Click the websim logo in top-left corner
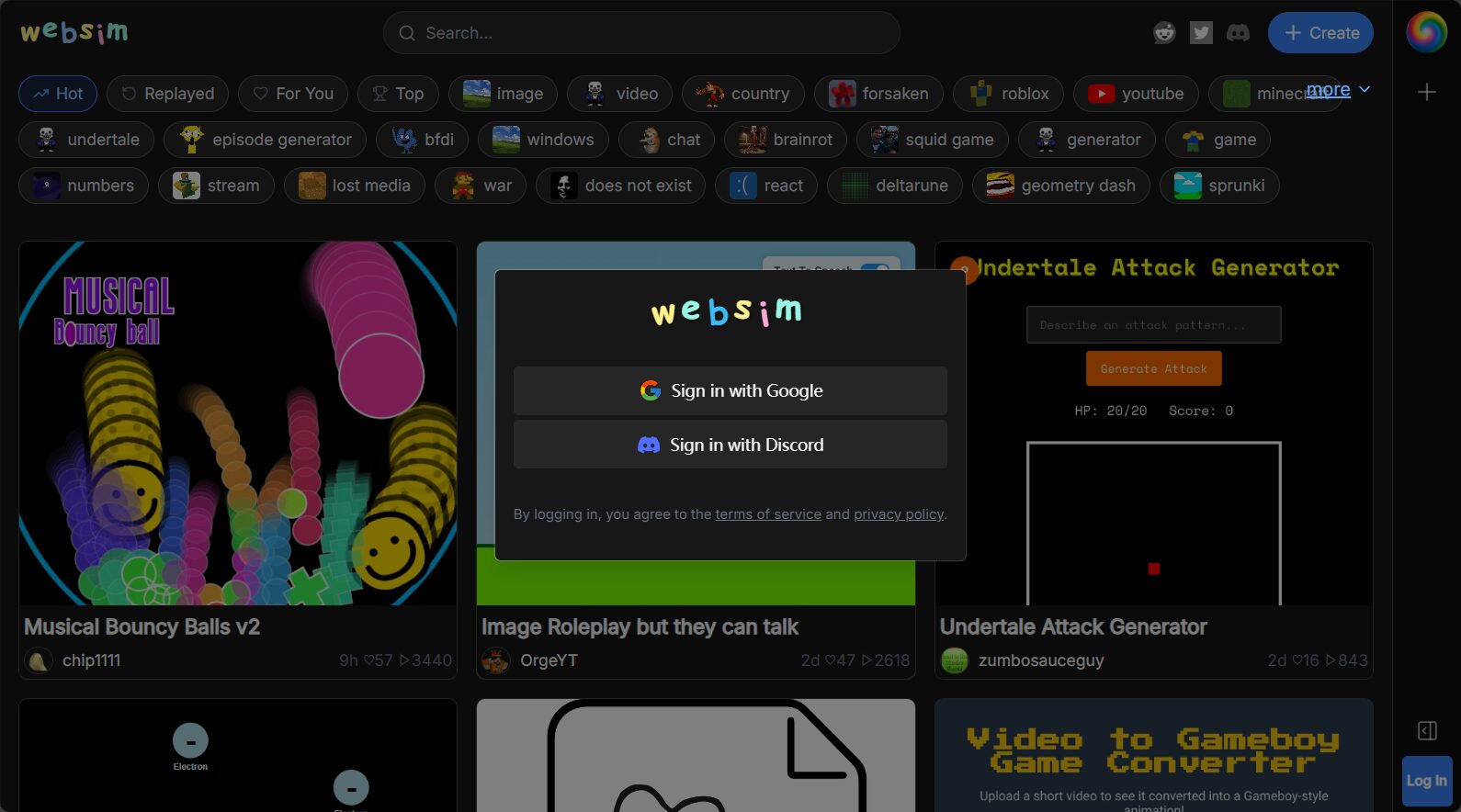Screen dimensions: 1461x812 (x=74, y=32)
